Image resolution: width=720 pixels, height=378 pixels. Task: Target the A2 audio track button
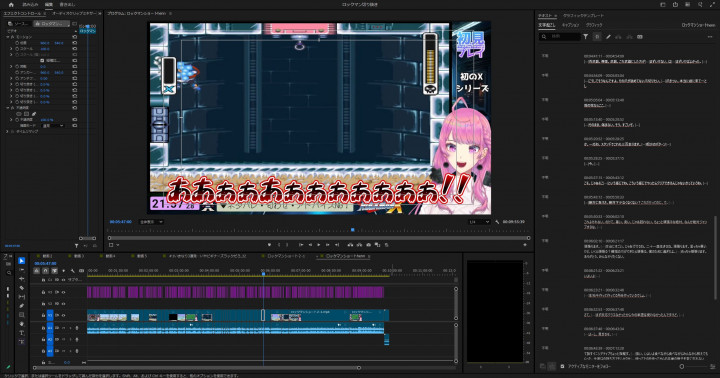click(50, 340)
